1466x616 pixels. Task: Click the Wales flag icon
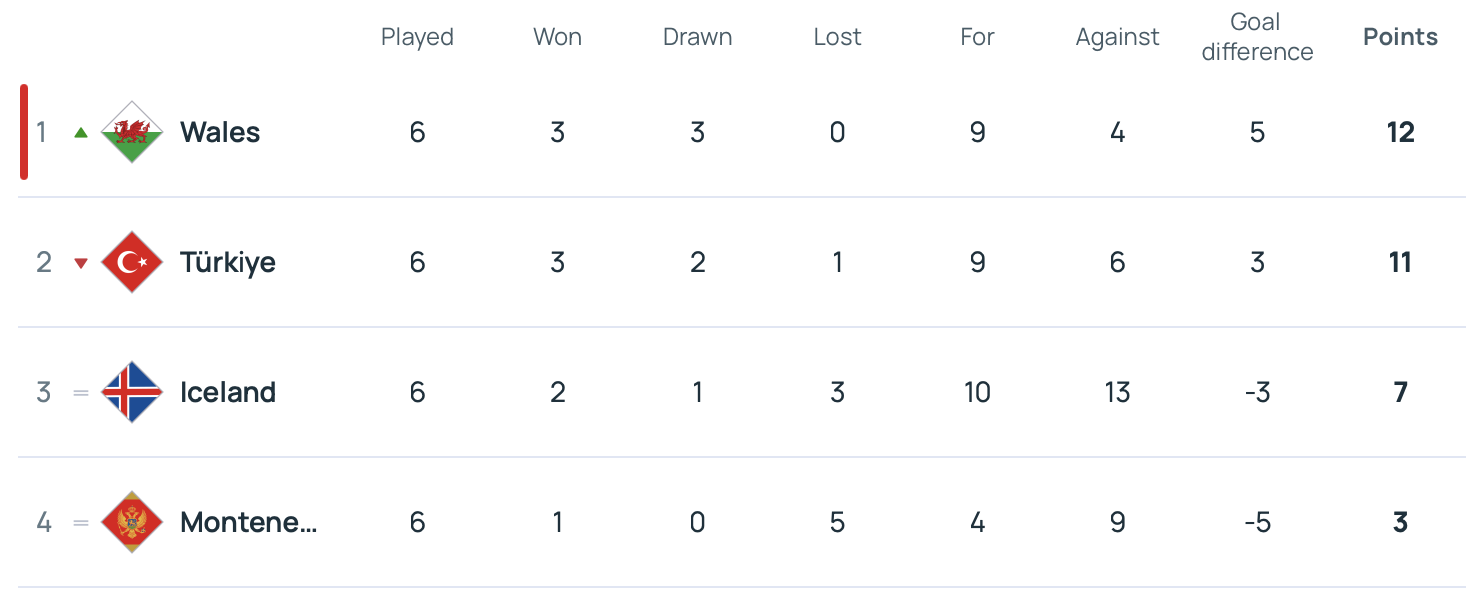tap(132, 132)
